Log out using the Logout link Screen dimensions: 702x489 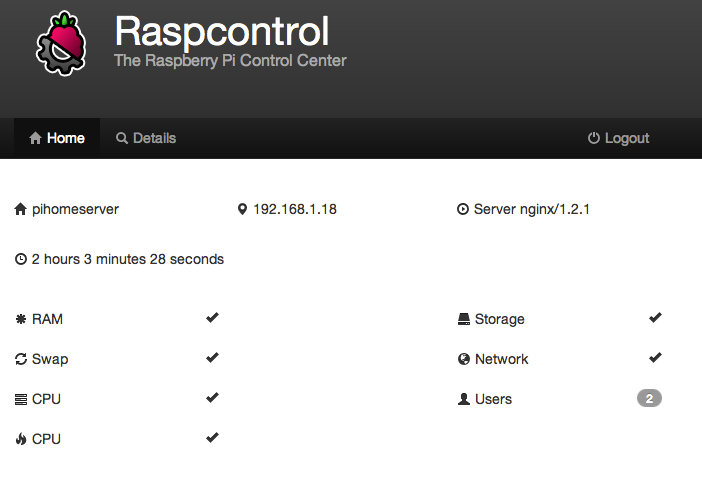[618, 138]
